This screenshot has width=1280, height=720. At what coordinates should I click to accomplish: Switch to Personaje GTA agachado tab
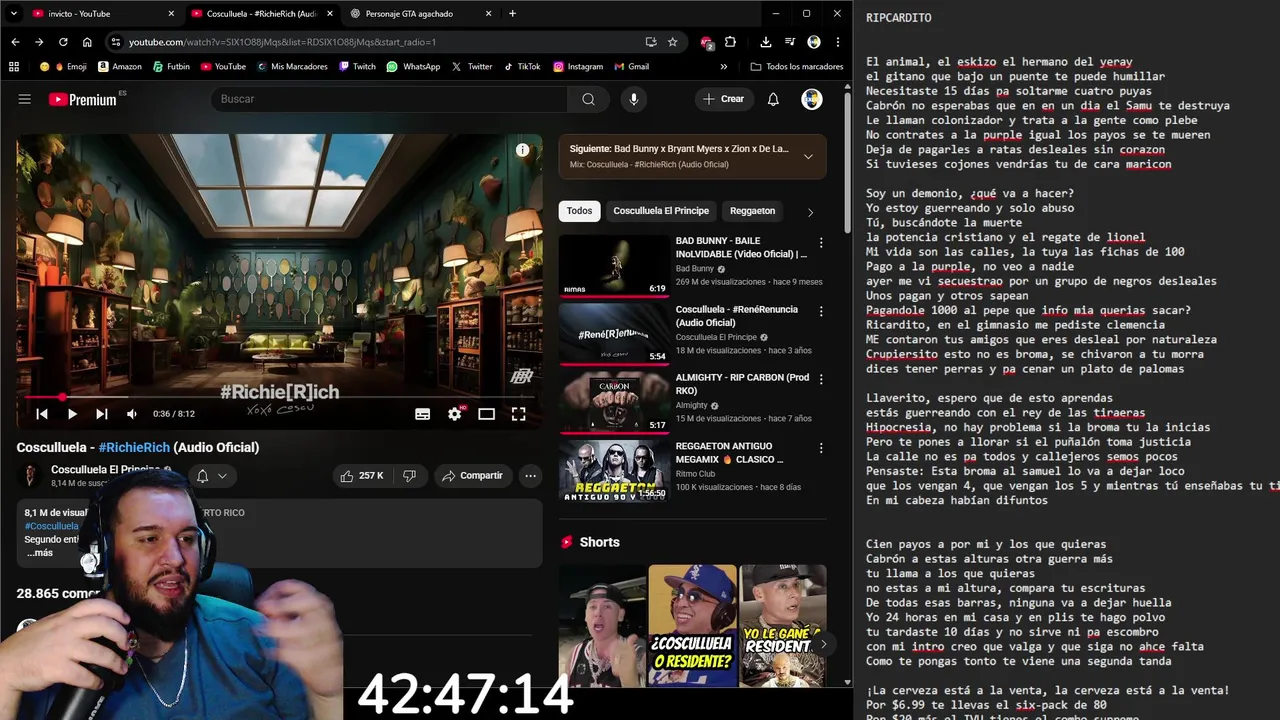pos(420,13)
